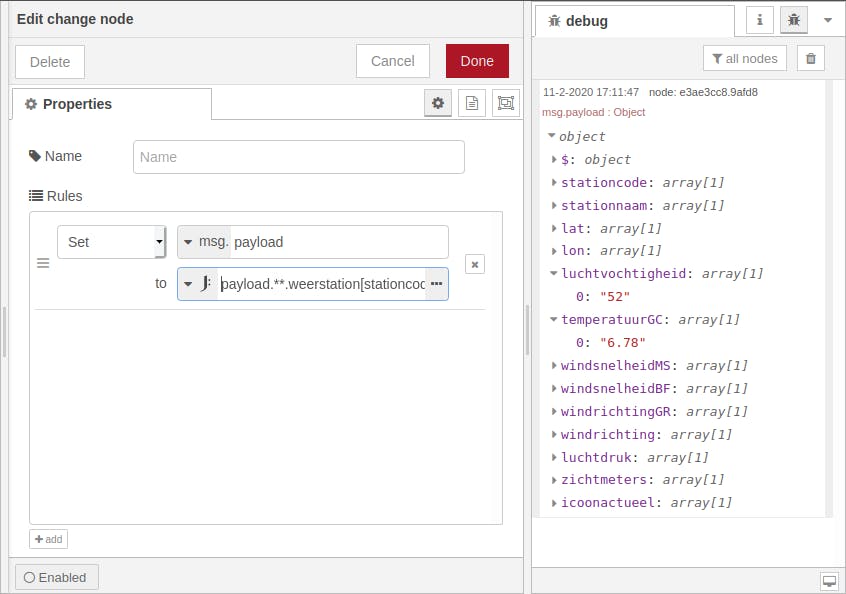Open node appearance icon
This screenshot has width=846, height=594.
click(506, 103)
